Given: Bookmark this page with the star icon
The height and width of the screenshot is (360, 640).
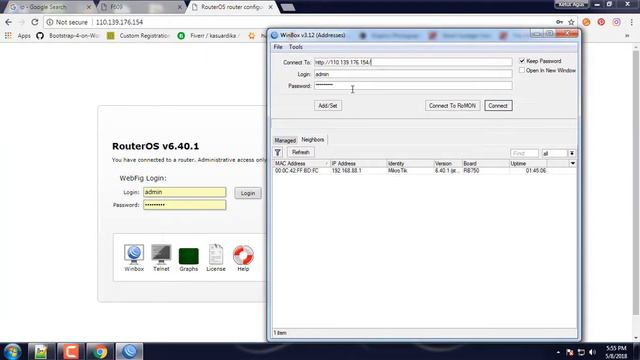Looking at the screenshot, I should [571, 22].
